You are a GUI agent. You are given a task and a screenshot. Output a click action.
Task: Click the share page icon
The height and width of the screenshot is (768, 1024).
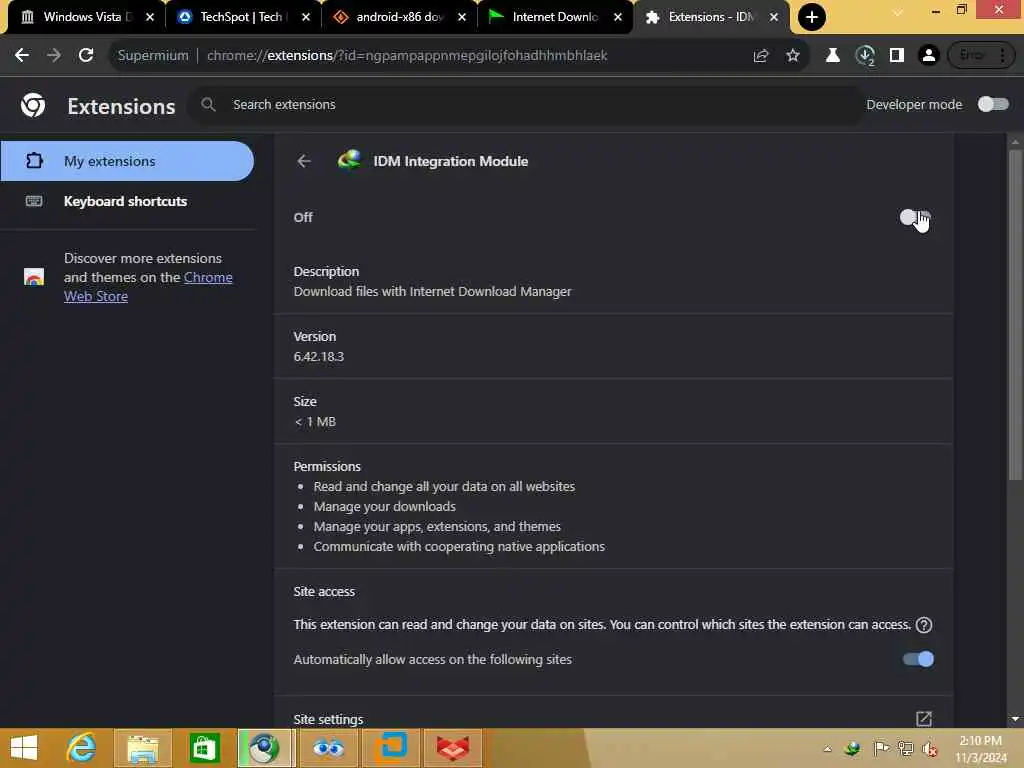761,56
